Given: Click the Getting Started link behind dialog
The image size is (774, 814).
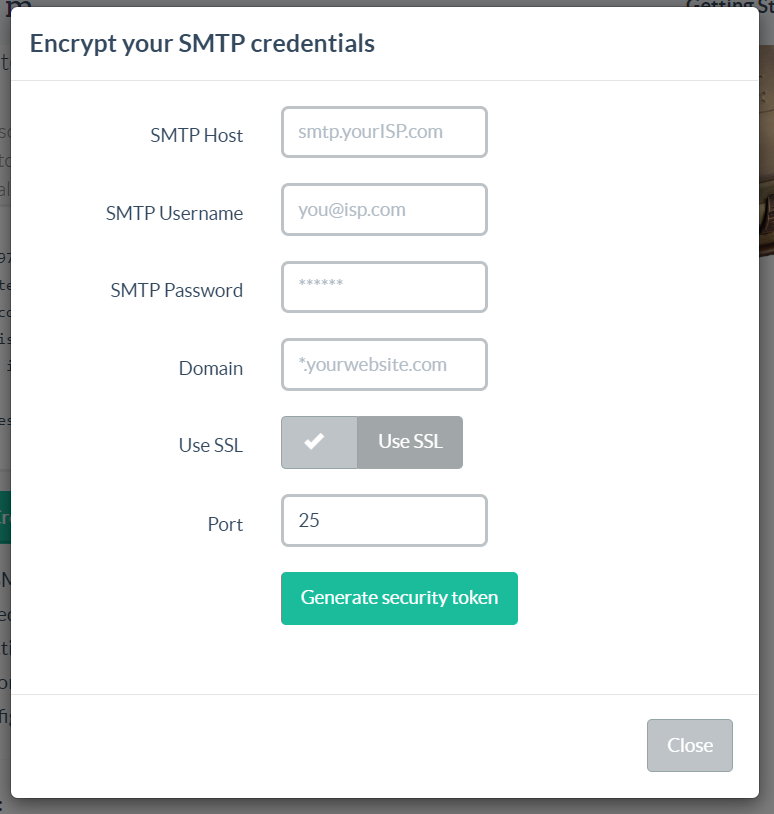Looking at the screenshot, I should (728, 4).
